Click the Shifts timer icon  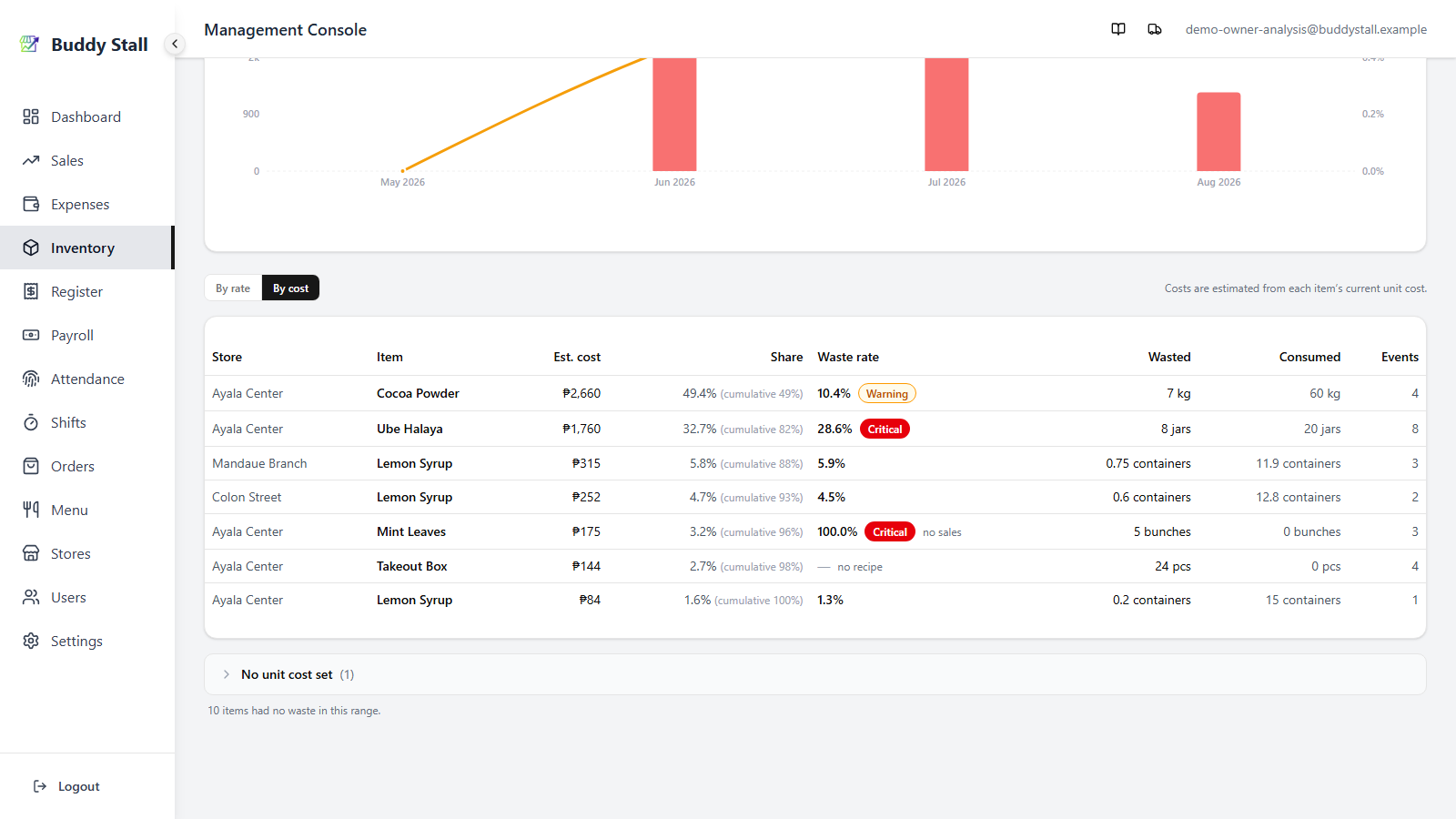(31, 422)
